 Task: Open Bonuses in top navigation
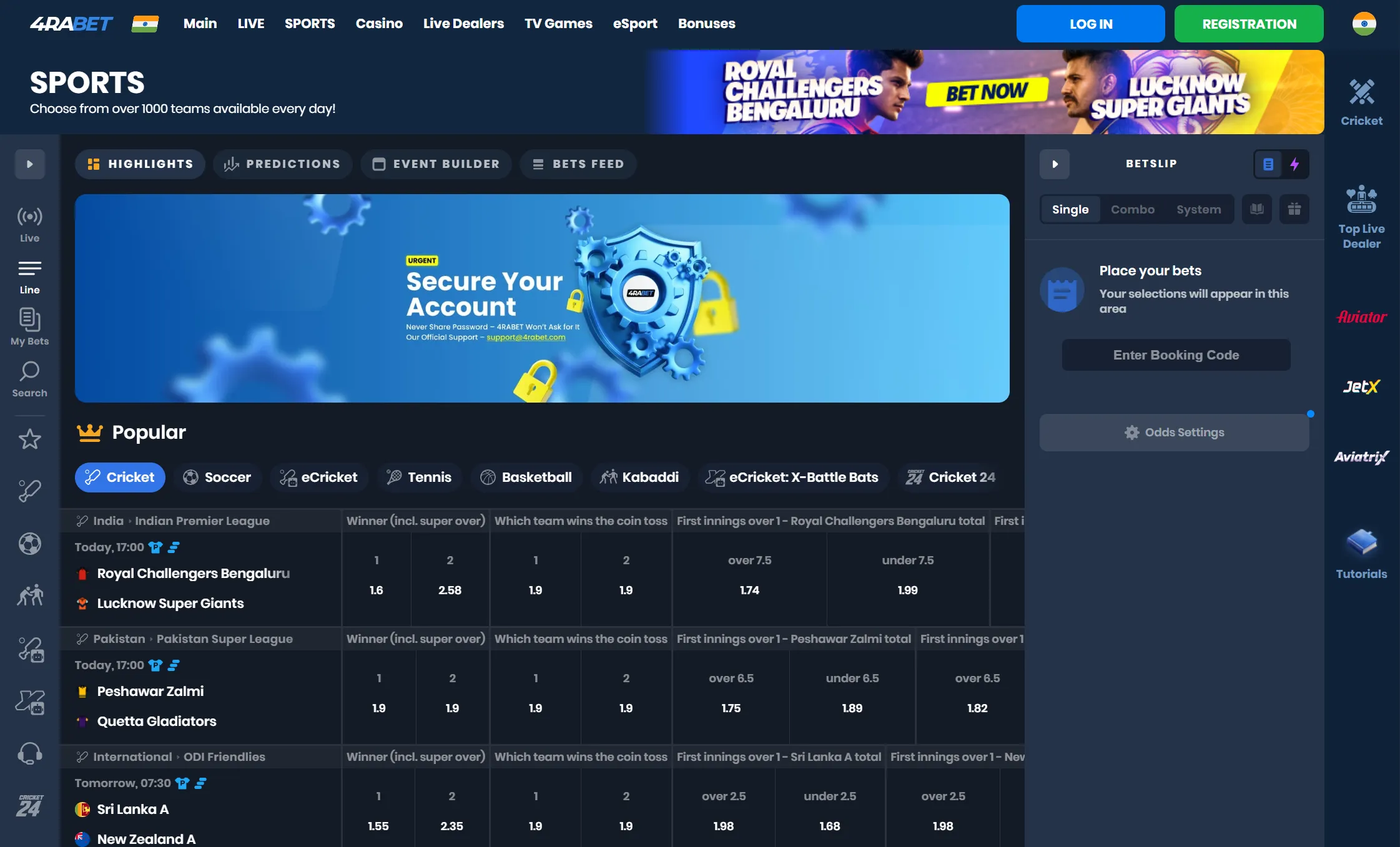(x=706, y=24)
